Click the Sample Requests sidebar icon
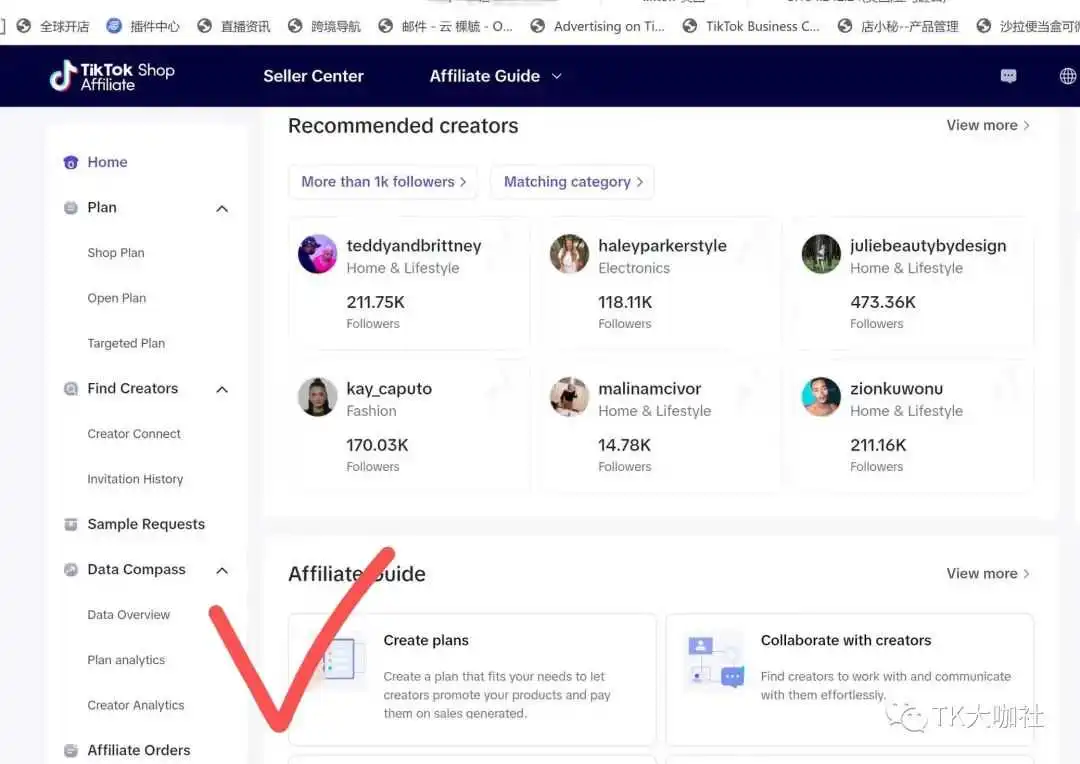This screenshot has width=1080, height=764. pyautogui.click(x=71, y=524)
